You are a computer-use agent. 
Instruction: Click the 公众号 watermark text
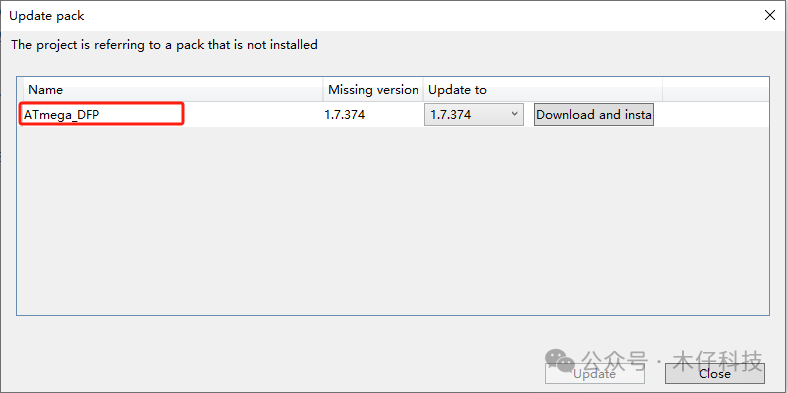[x=613, y=360]
